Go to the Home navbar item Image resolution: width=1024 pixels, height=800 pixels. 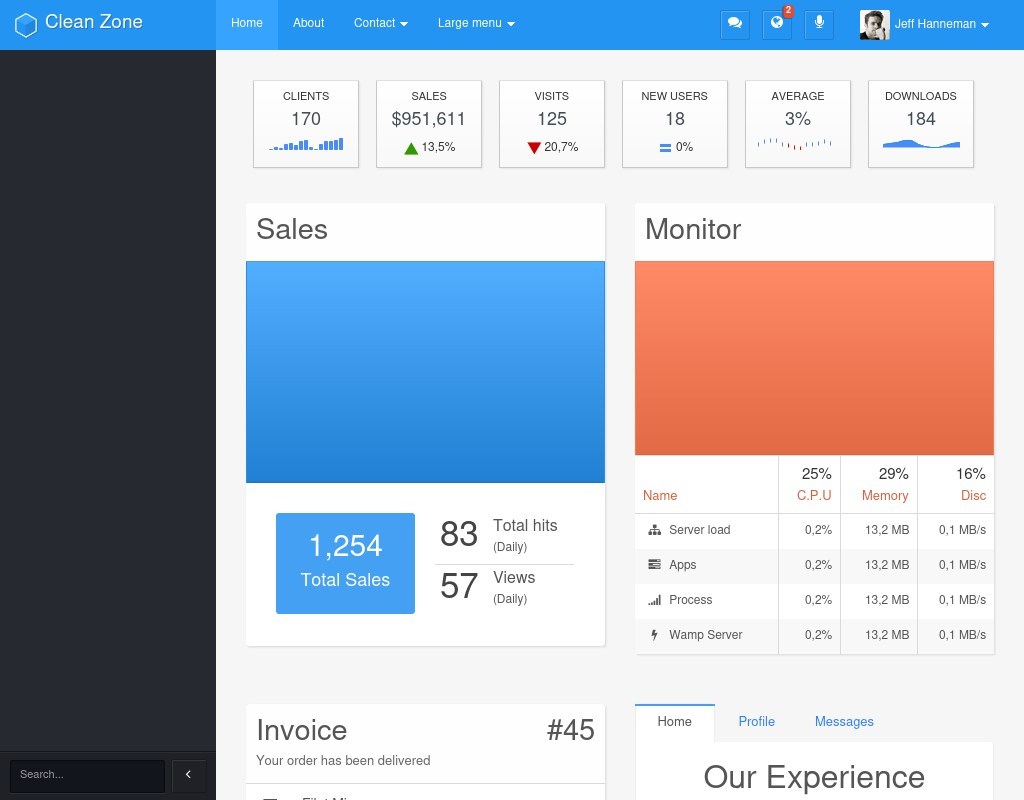pos(247,24)
